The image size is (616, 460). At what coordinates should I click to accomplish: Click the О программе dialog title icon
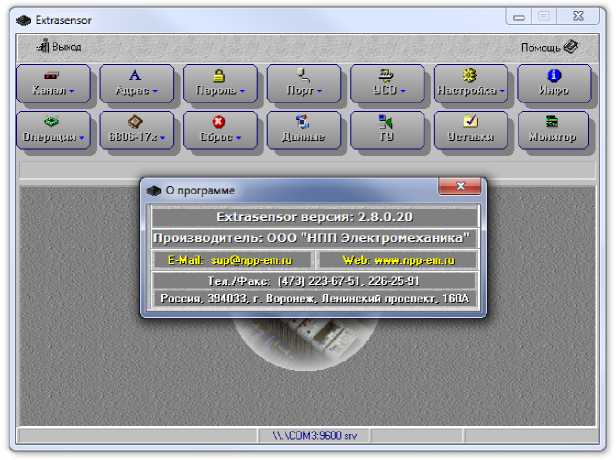[x=154, y=191]
